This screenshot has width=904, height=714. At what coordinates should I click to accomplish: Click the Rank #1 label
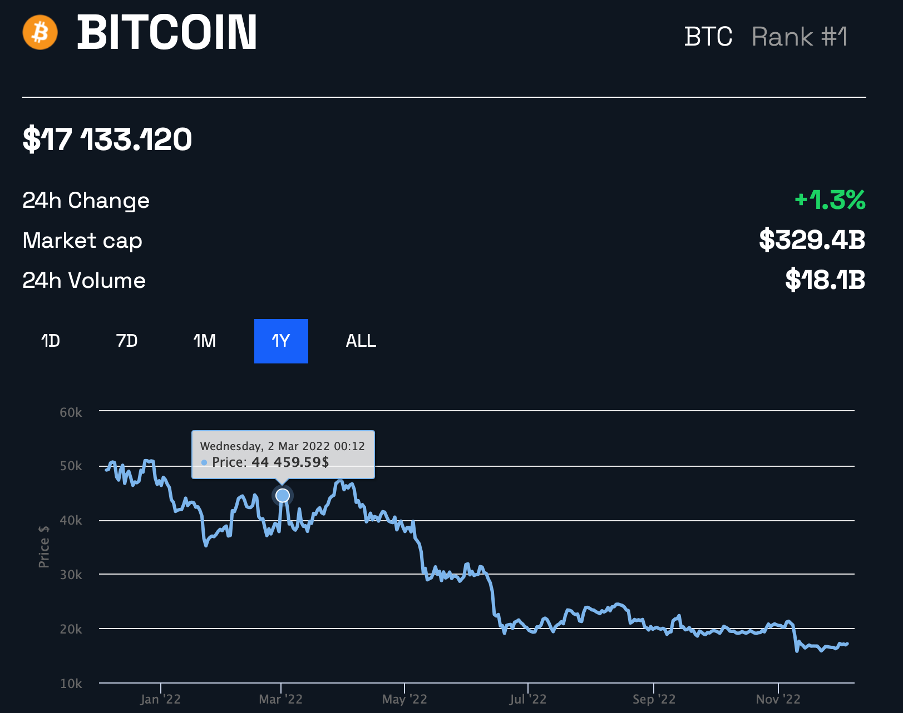click(x=800, y=37)
